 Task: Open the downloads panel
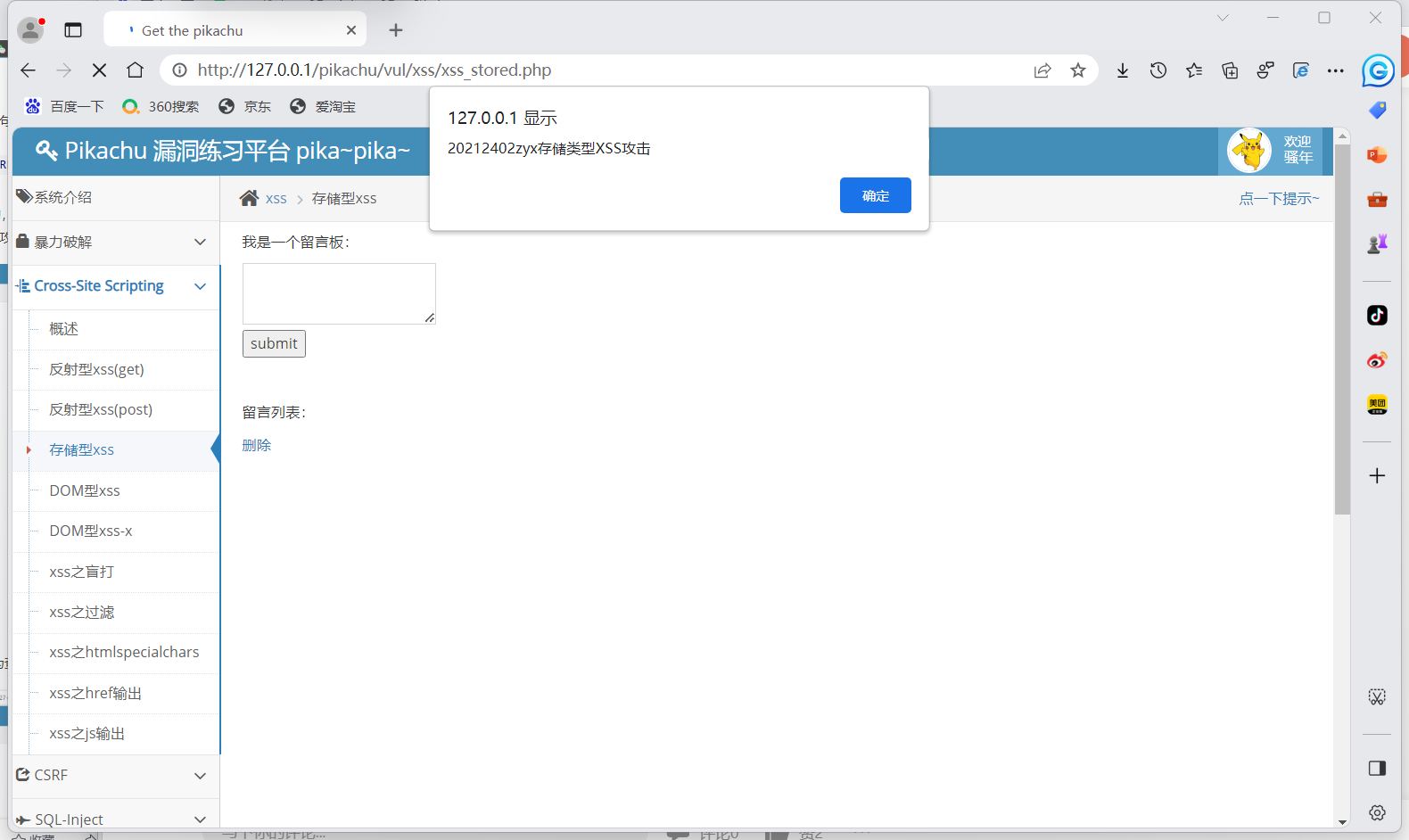click(x=1123, y=70)
